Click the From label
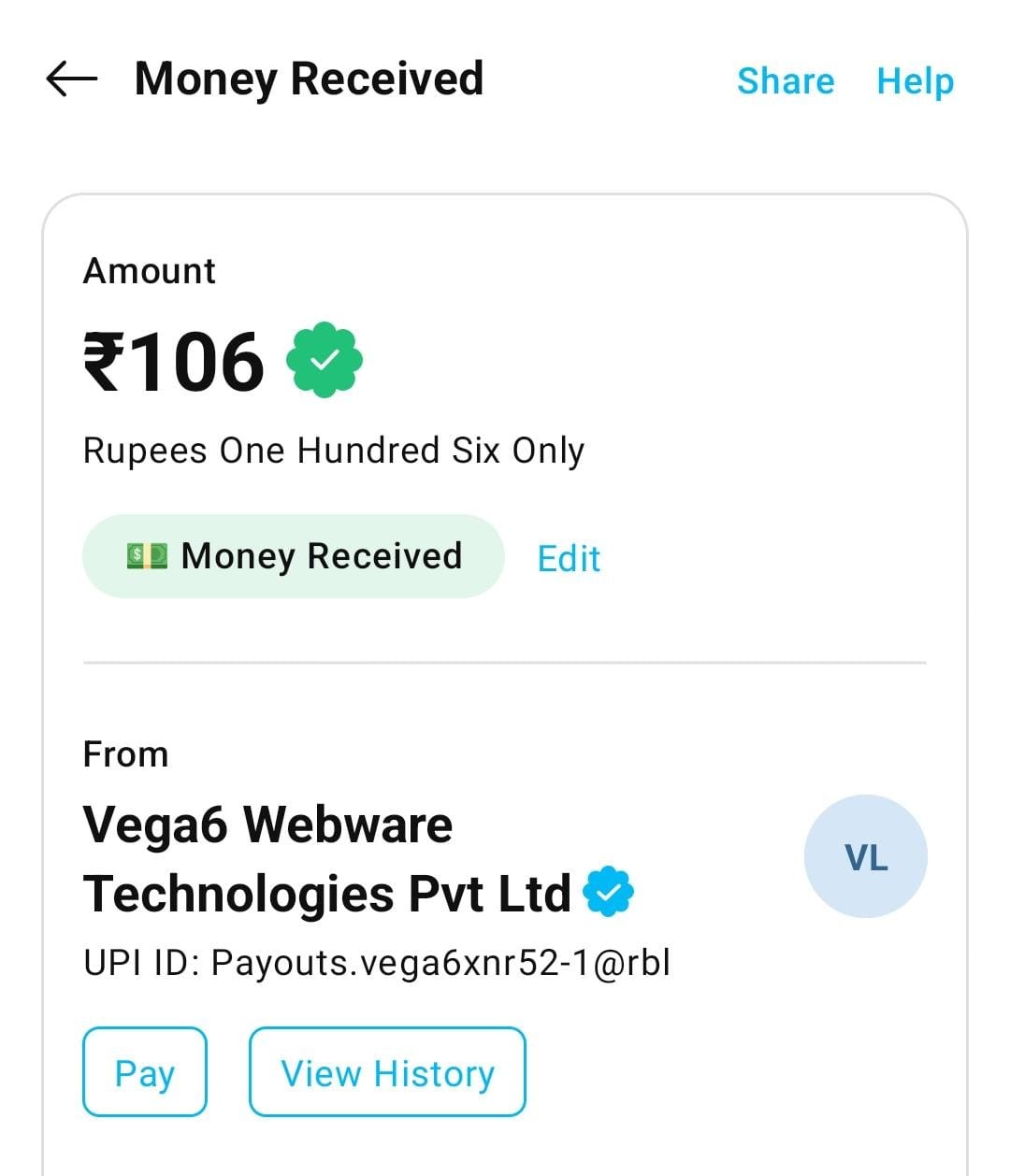Image resolution: width=1010 pixels, height=1176 pixels. click(x=125, y=754)
